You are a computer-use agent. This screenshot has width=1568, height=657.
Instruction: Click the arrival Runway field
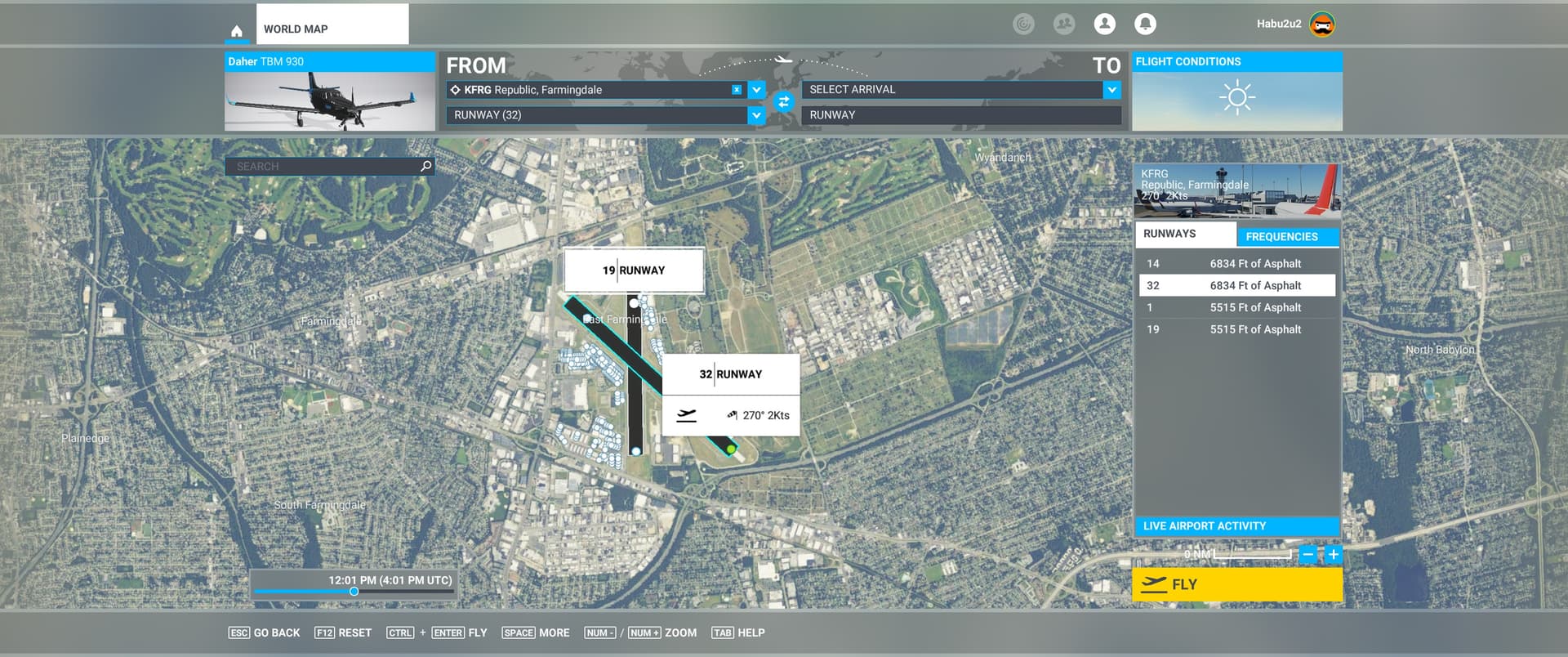coord(960,115)
